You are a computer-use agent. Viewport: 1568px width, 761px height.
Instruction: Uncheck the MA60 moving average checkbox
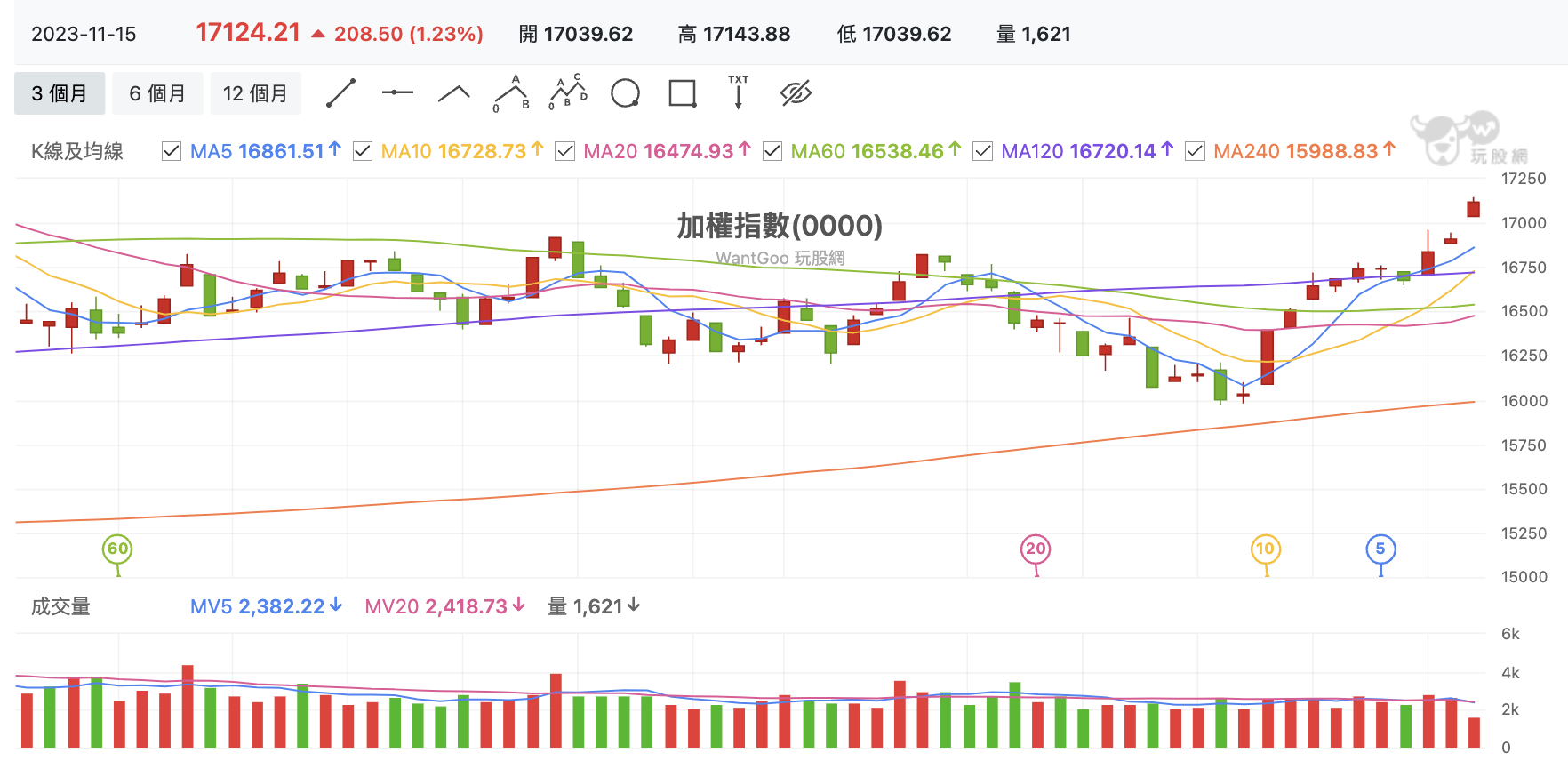click(772, 151)
